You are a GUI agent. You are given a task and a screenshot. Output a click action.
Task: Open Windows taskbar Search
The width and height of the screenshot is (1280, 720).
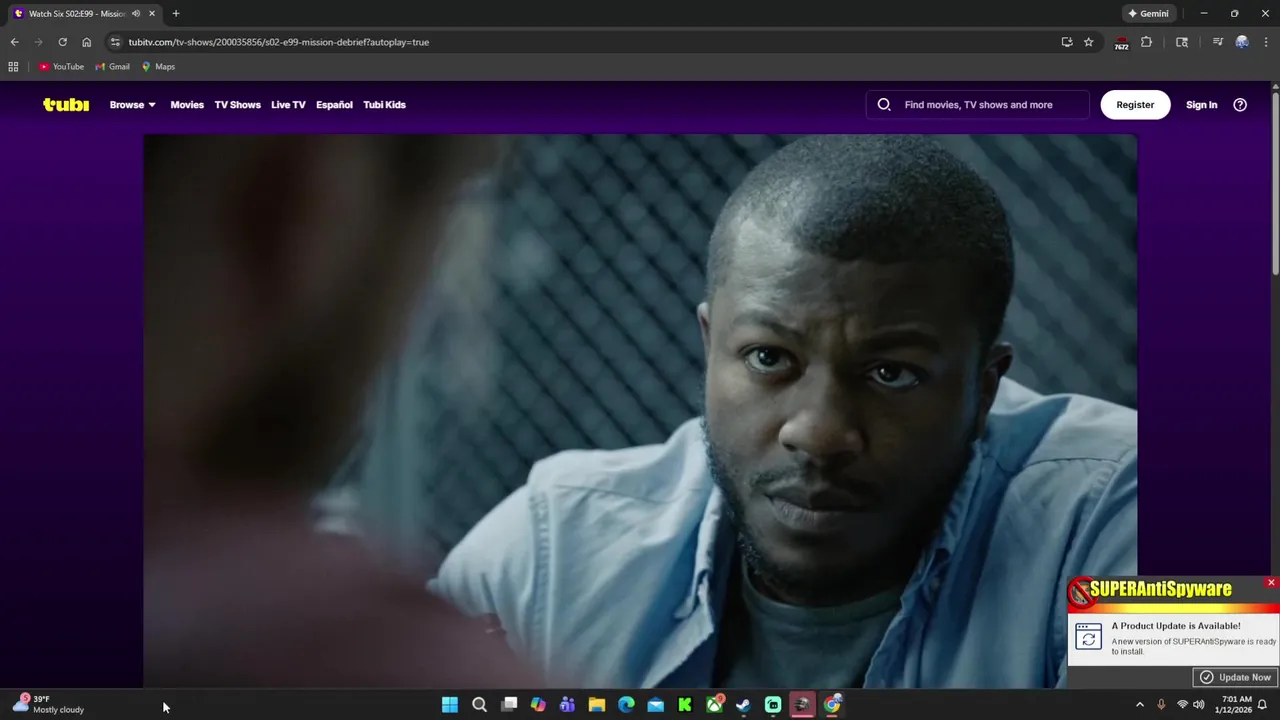click(479, 705)
